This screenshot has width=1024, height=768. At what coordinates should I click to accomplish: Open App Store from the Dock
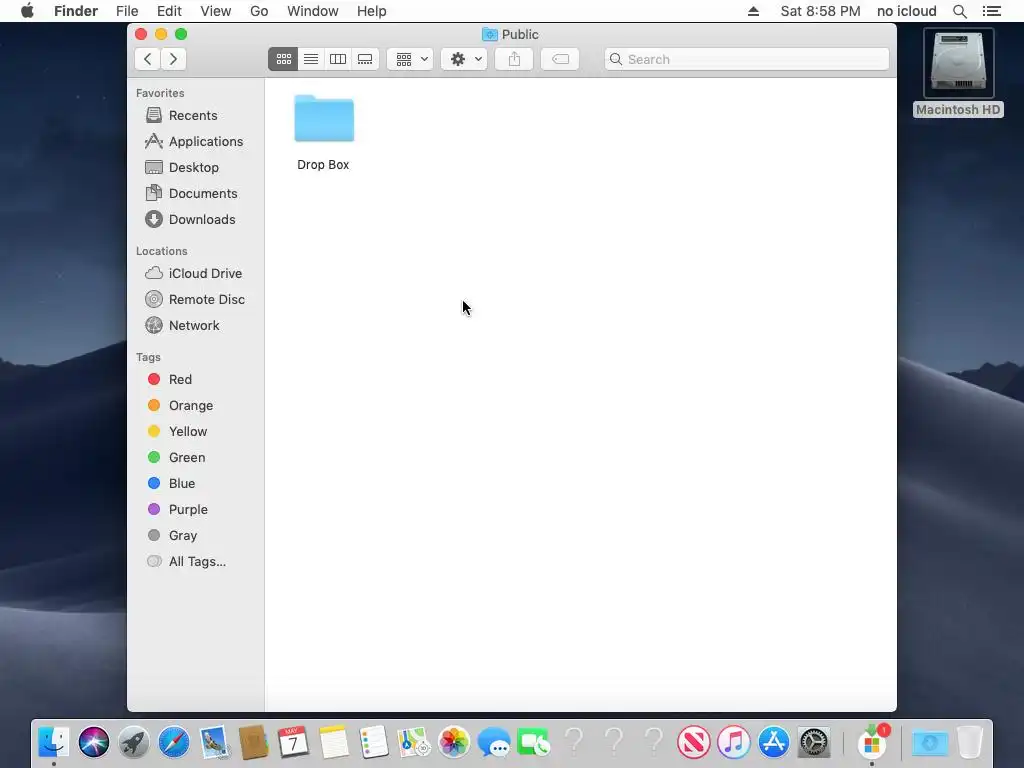774,743
